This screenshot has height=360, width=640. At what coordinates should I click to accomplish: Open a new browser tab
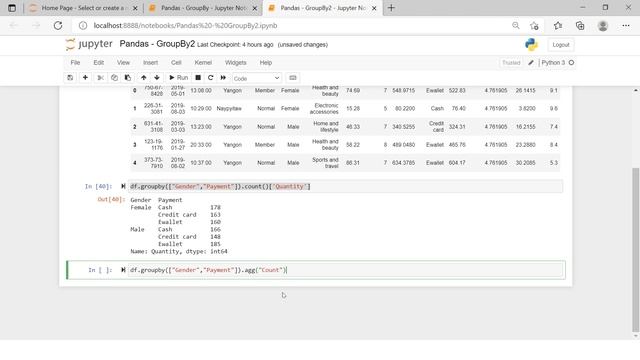click(391, 8)
